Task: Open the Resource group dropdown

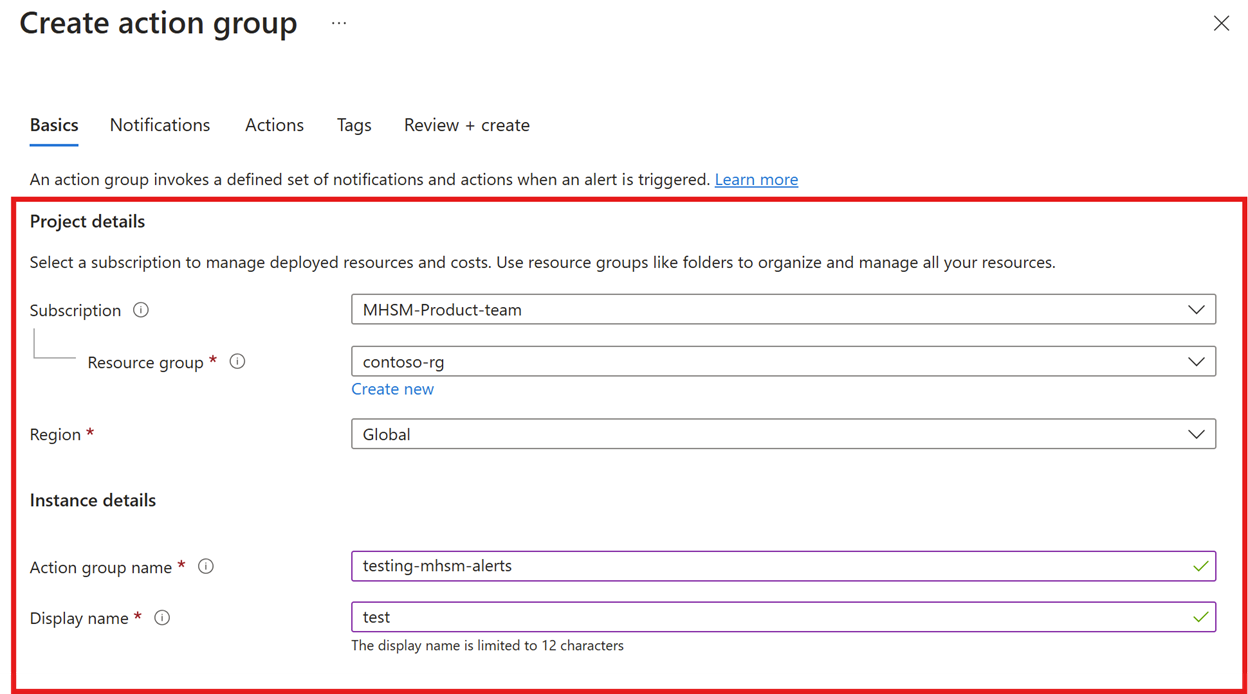Action: (783, 362)
